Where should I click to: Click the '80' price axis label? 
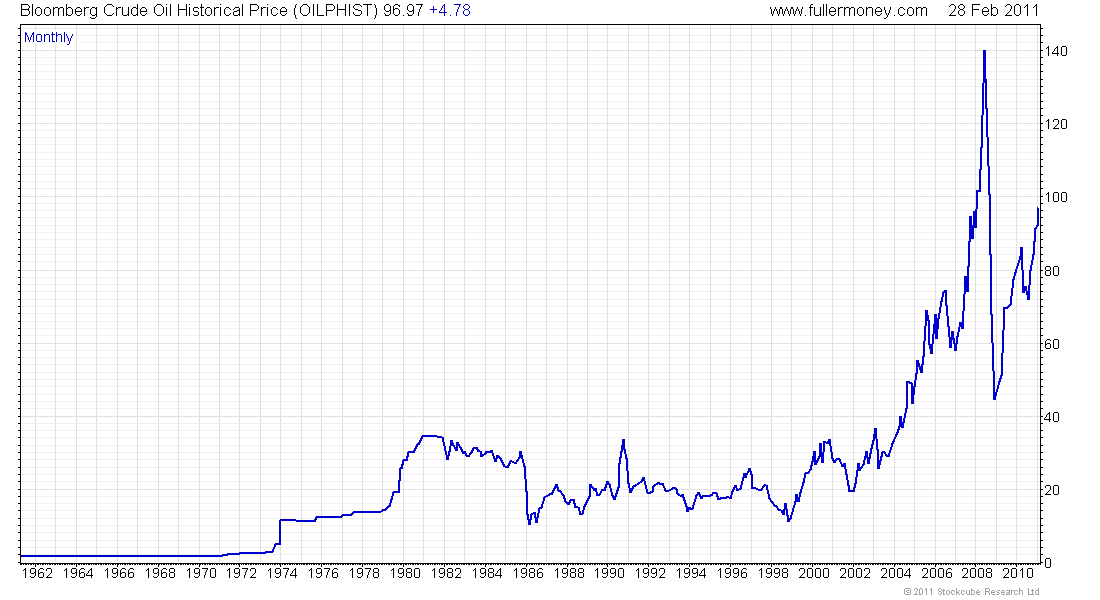tap(1052, 271)
